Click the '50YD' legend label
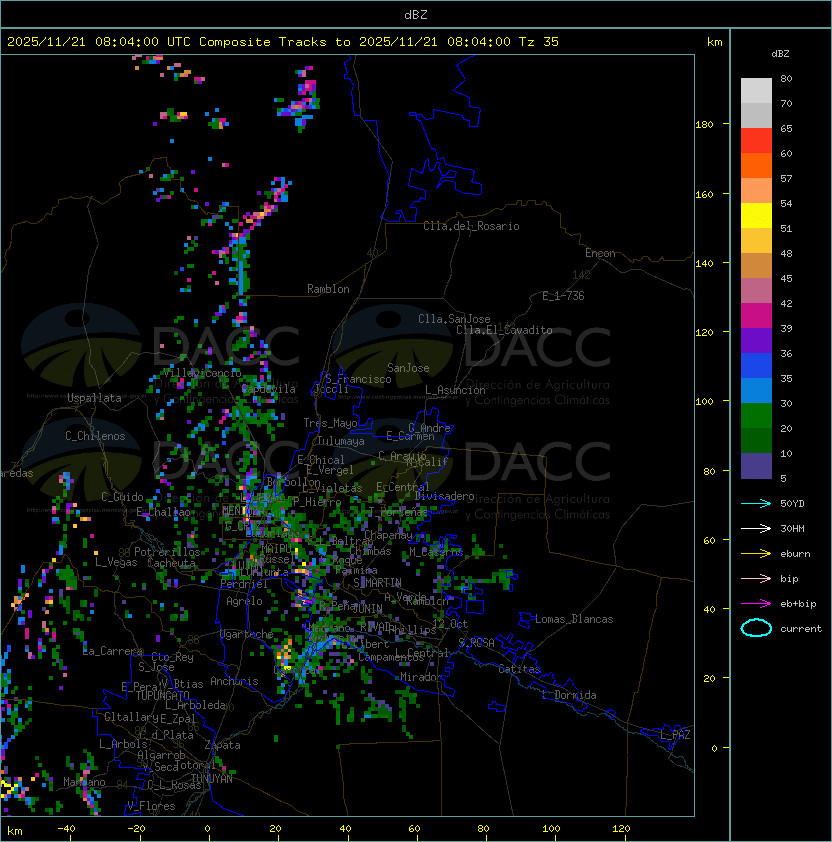The width and height of the screenshot is (832, 842). point(792,504)
